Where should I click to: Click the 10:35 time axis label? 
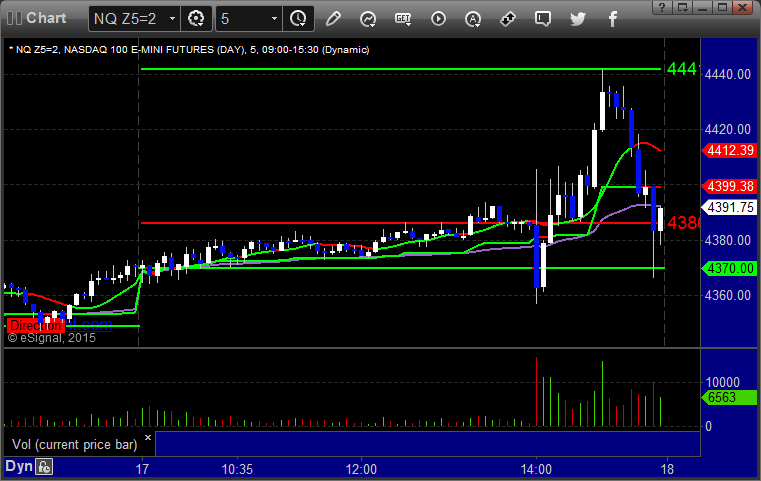(x=237, y=469)
